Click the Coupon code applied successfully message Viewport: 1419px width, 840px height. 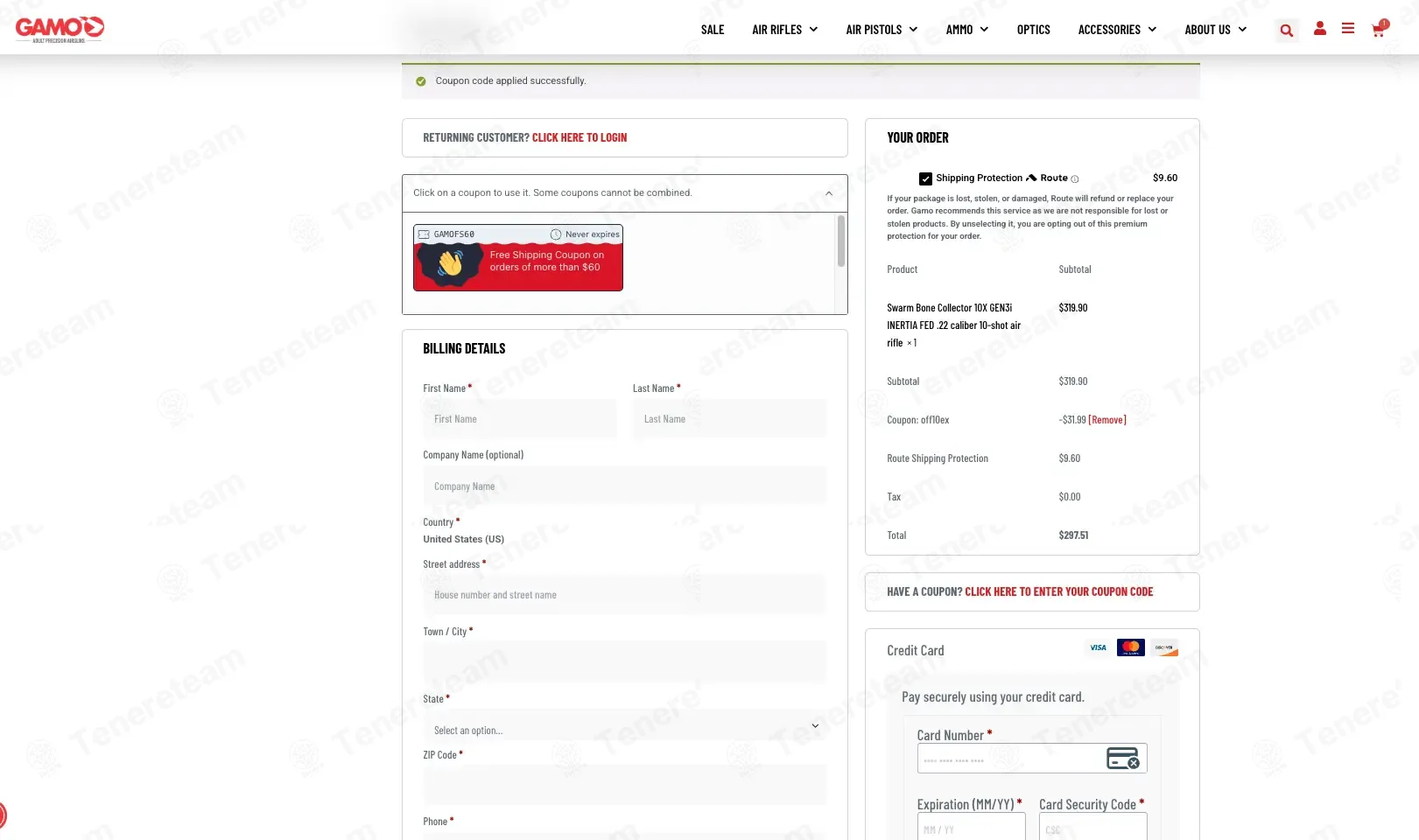point(510,81)
